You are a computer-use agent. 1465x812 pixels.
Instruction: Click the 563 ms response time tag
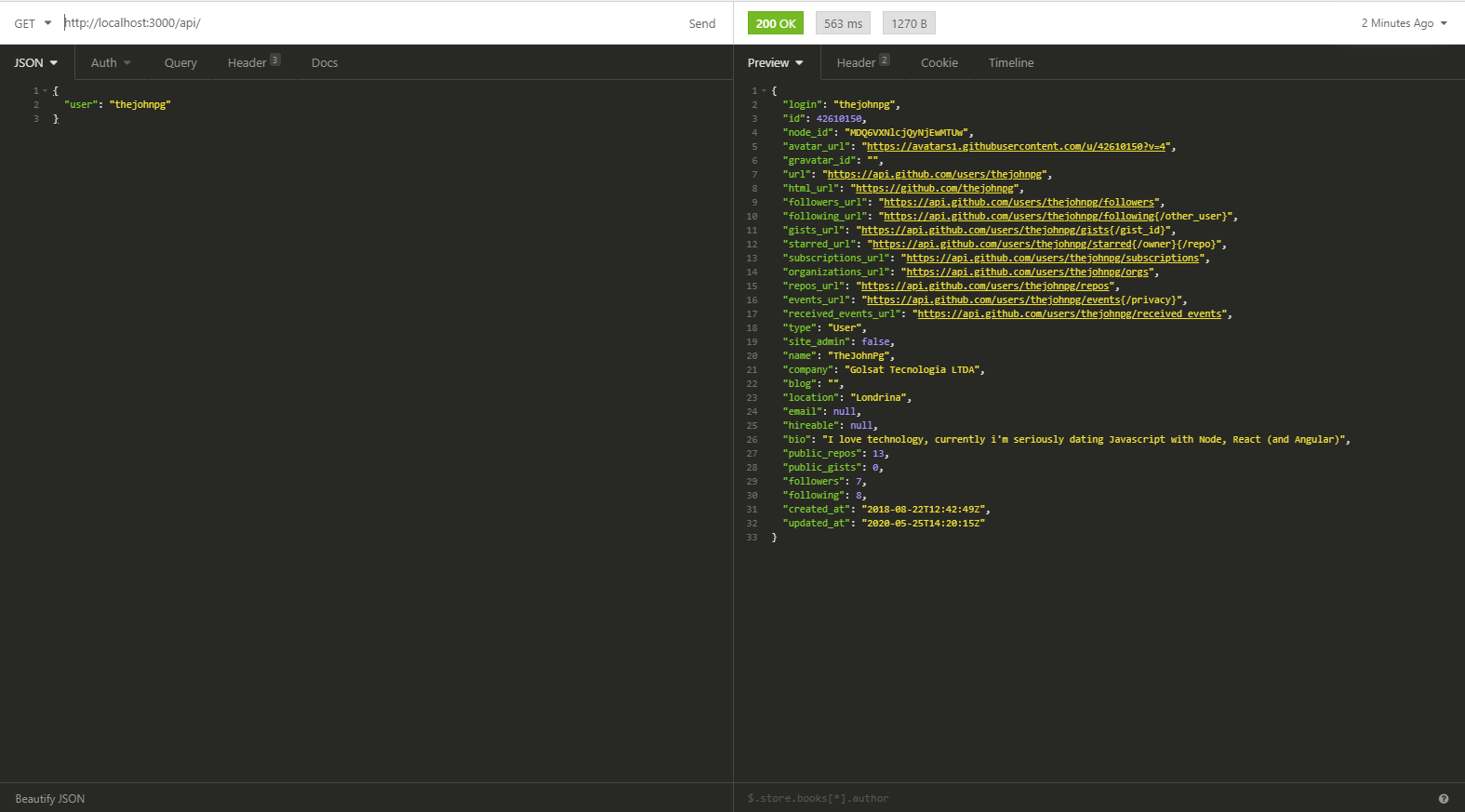tap(843, 23)
